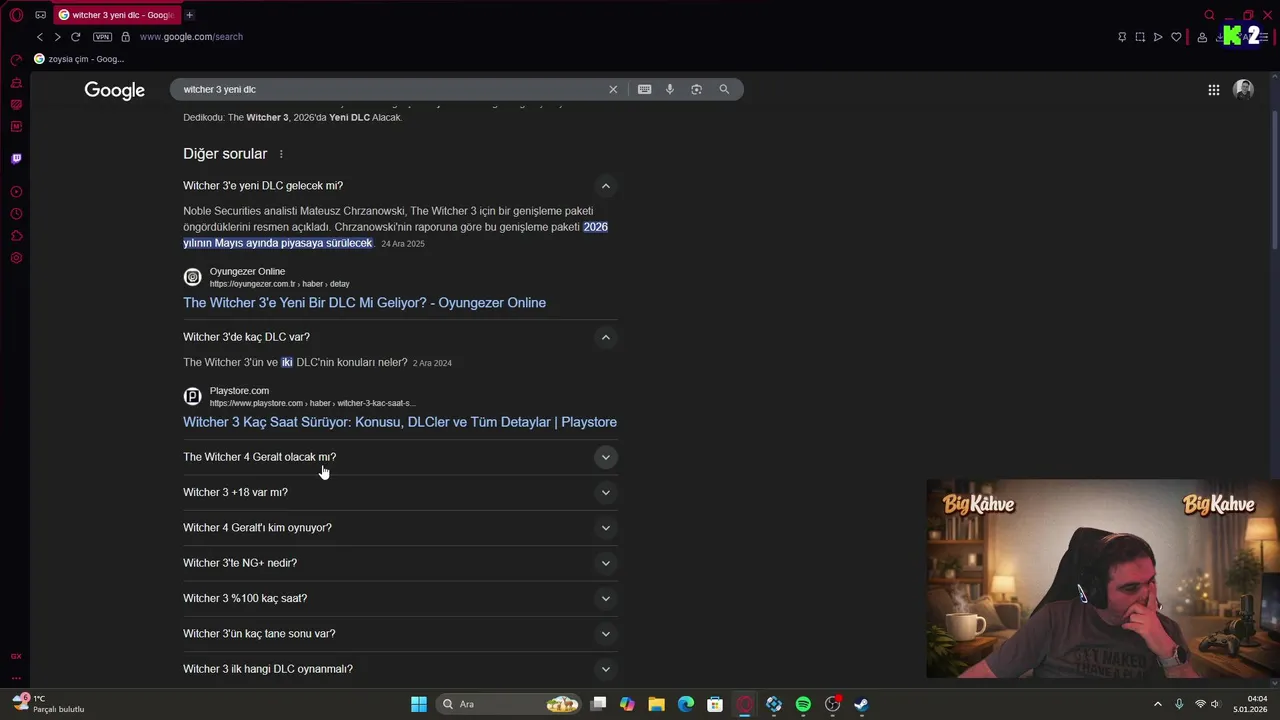Viewport: 1280px width, 720px height.
Task: Open the history clock icon in sidebar
Action: pos(16,214)
